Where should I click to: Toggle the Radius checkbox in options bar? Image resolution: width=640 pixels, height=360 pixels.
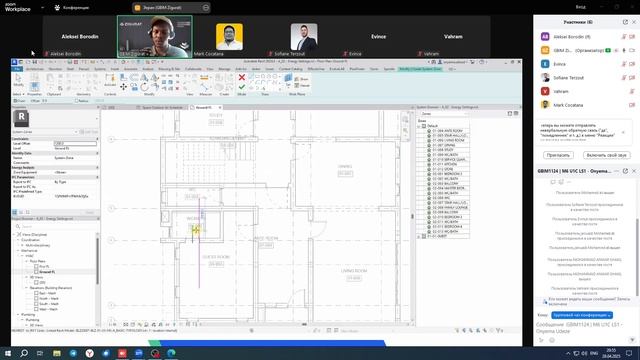77,101
